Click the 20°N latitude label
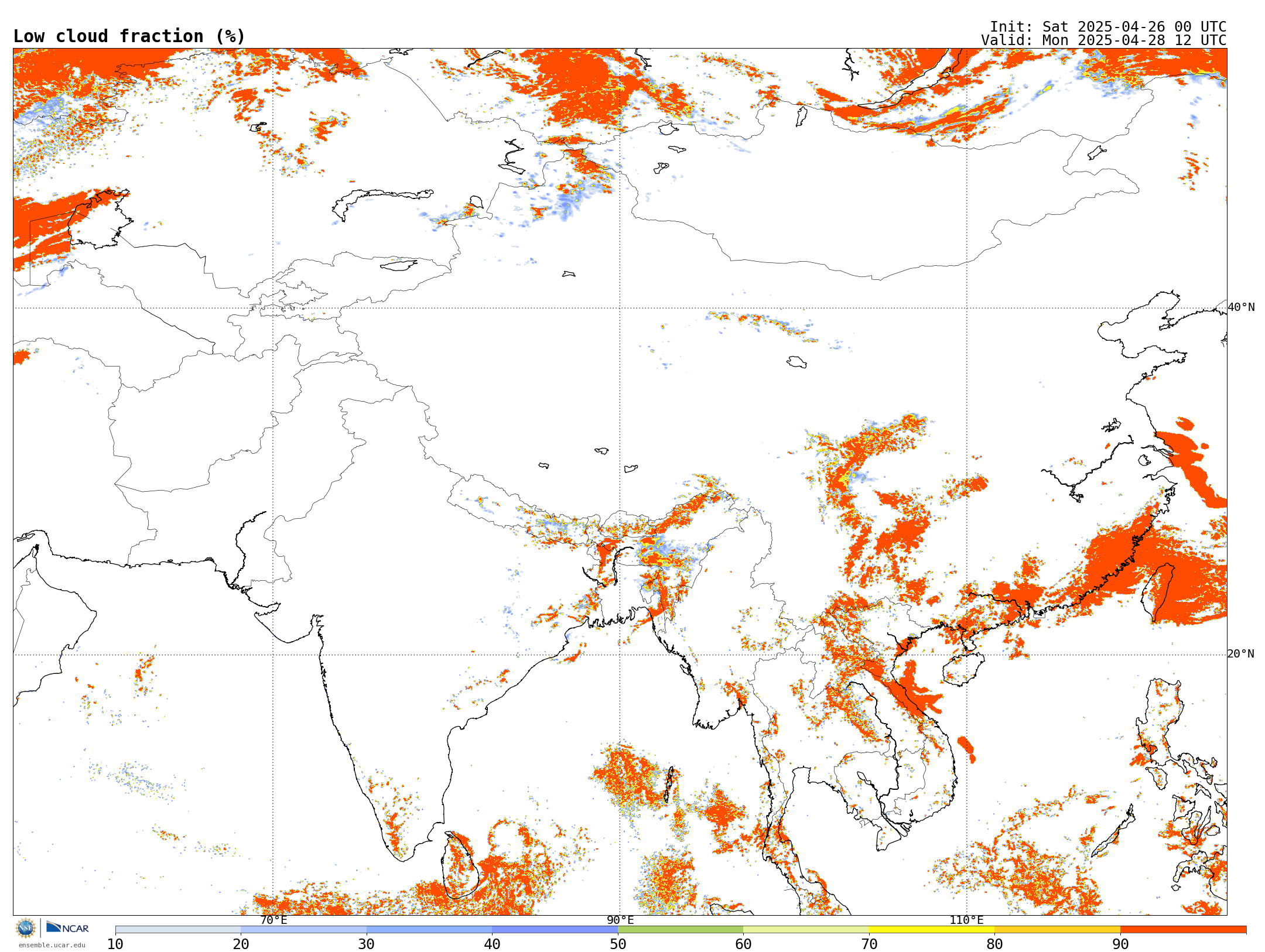Image resolution: width=1265 pixels, height=952 pixels. (x=1241, y=654)
